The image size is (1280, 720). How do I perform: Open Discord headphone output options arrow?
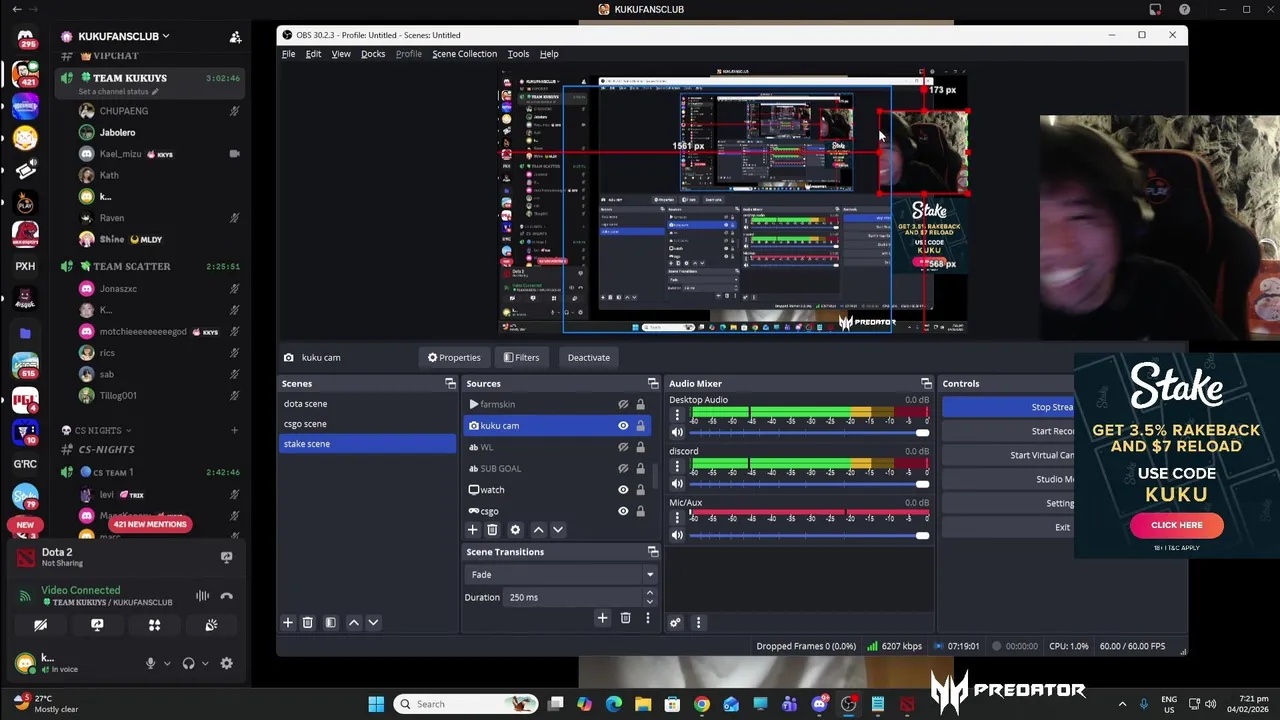click(x=205, y=663)
